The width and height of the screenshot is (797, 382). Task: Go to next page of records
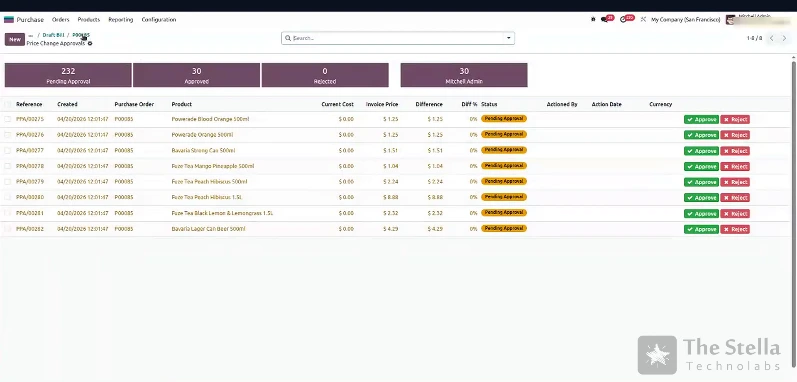[784, 38]
